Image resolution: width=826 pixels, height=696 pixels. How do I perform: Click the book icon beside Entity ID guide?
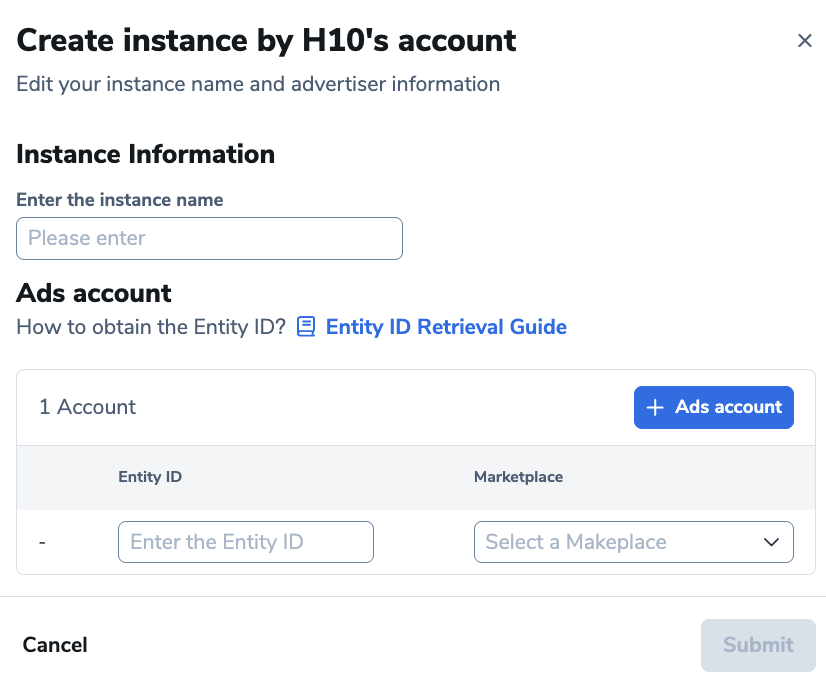[306, 327]
